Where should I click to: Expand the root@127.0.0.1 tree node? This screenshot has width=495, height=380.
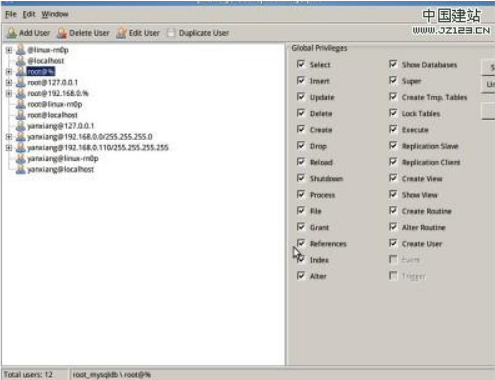[9, 82]
